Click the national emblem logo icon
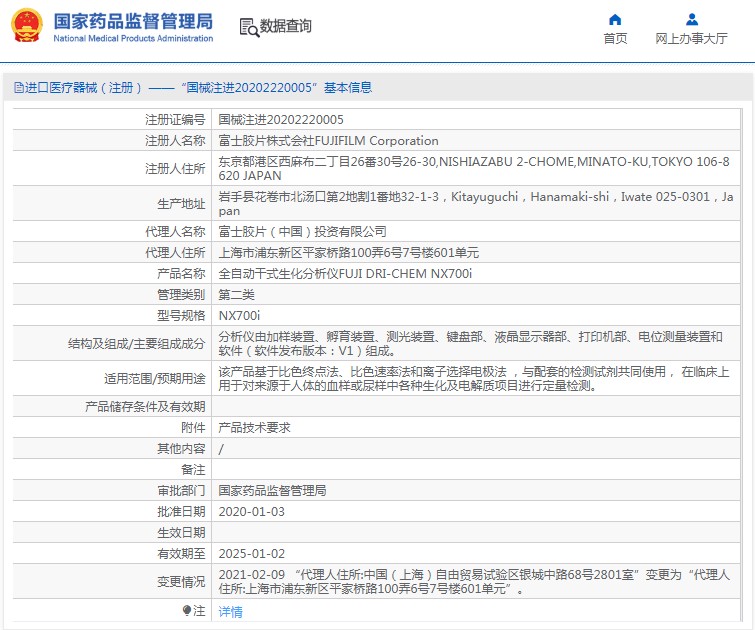 (x=26, y=26)
